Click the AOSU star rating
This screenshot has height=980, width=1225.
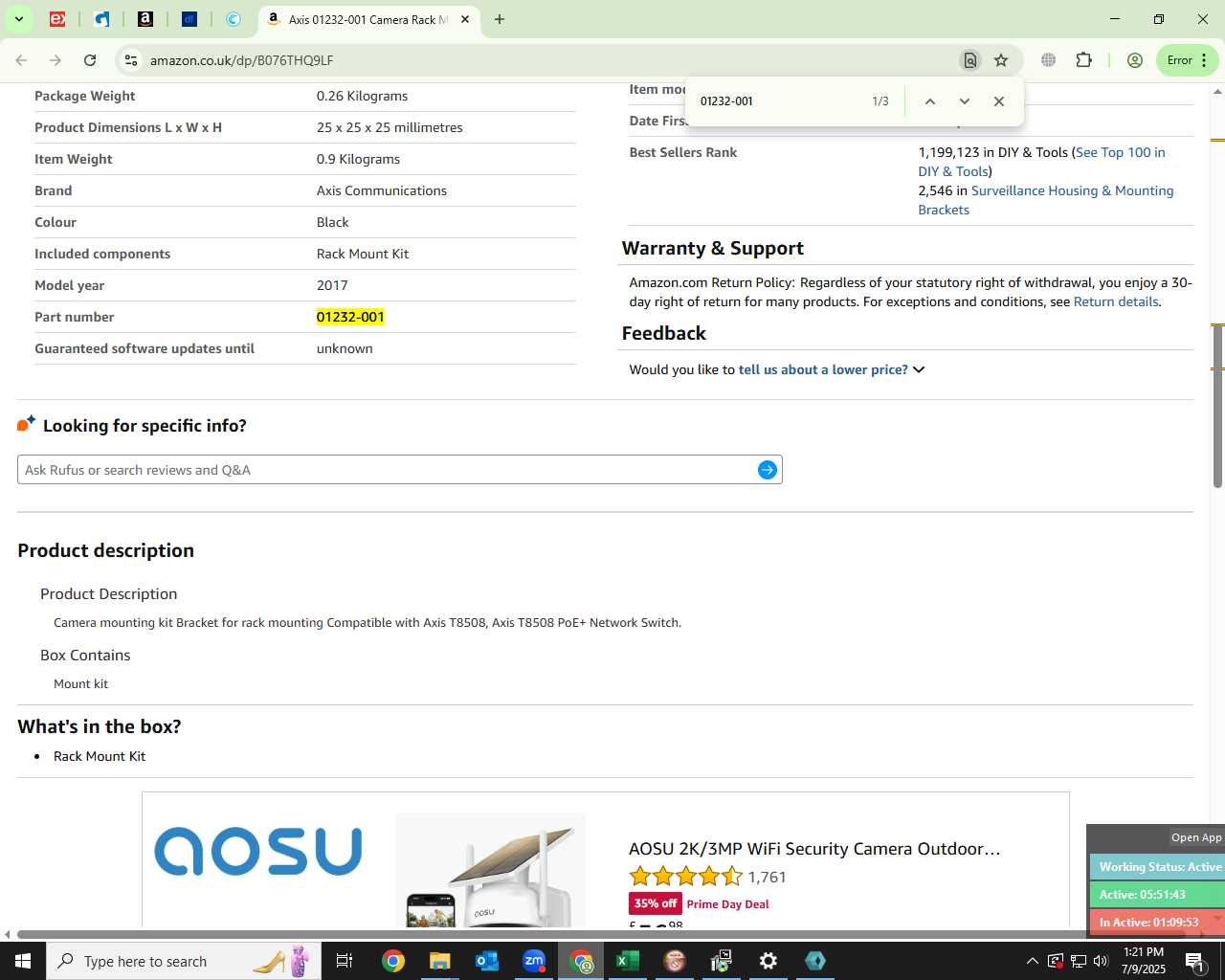point(685,877)
